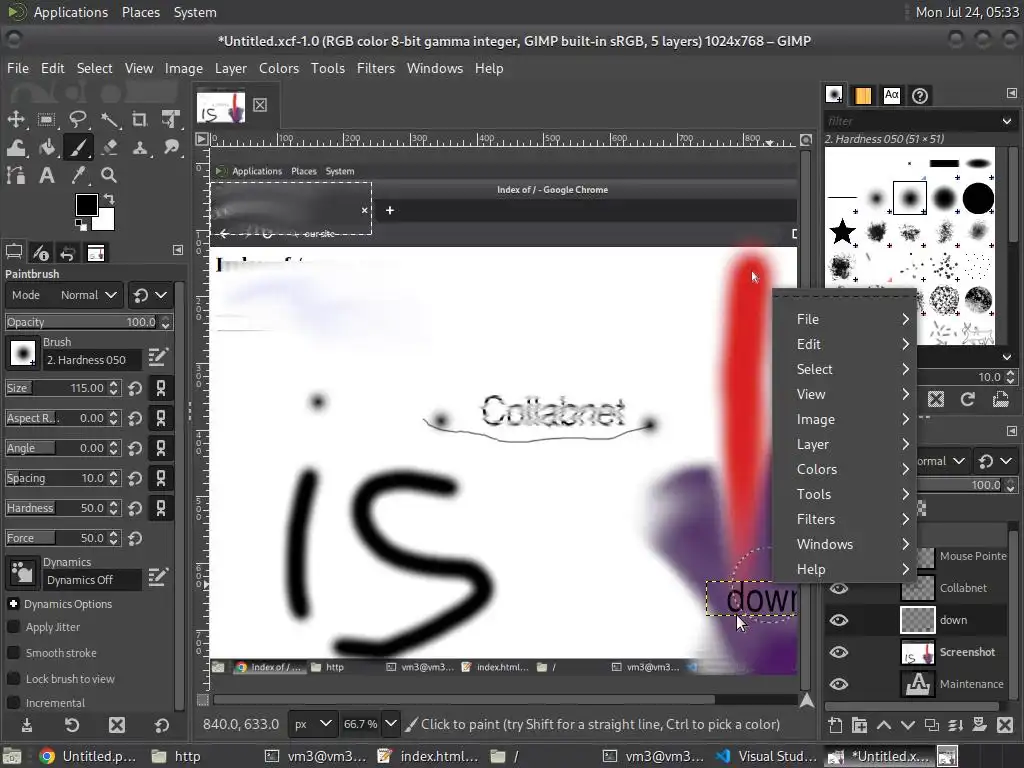Reset the brush Size to default

[135, 389]
